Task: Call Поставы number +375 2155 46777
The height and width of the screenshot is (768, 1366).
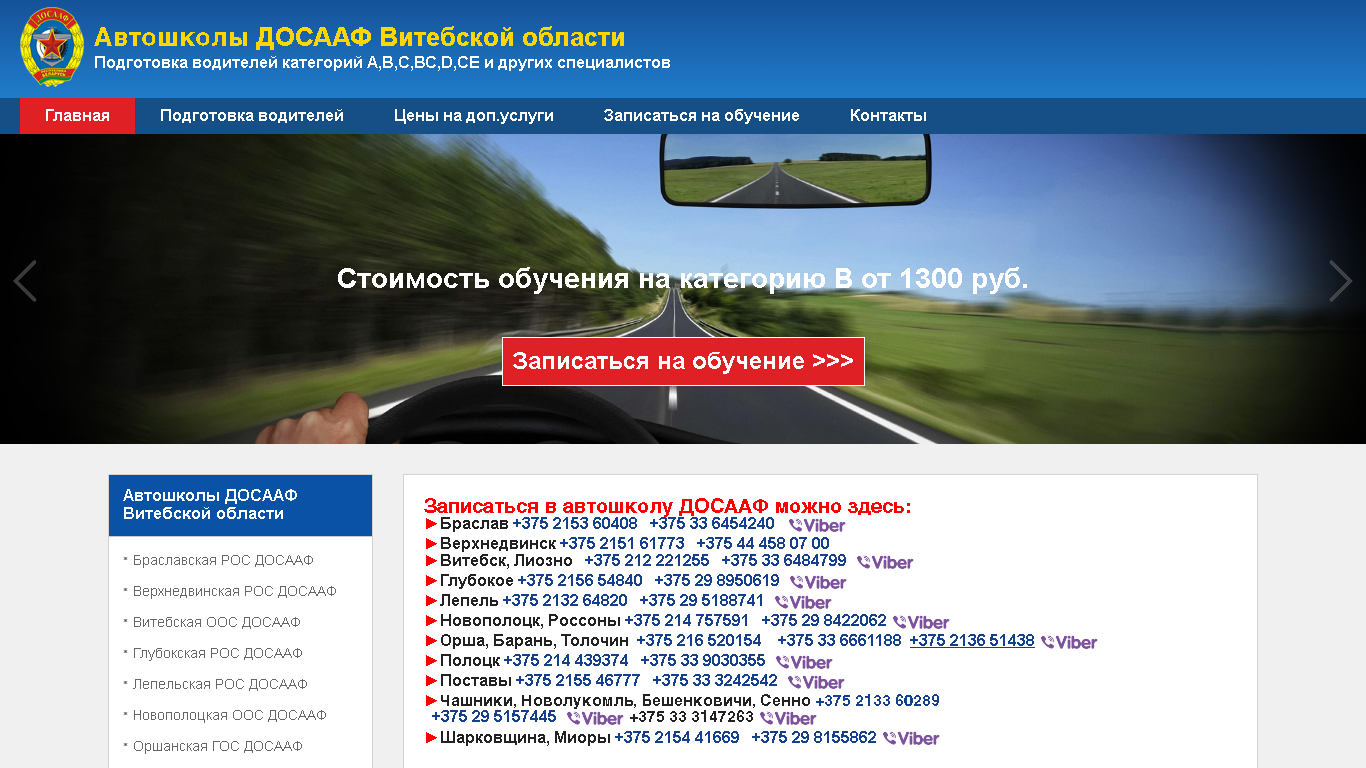Action: point(578,680)
